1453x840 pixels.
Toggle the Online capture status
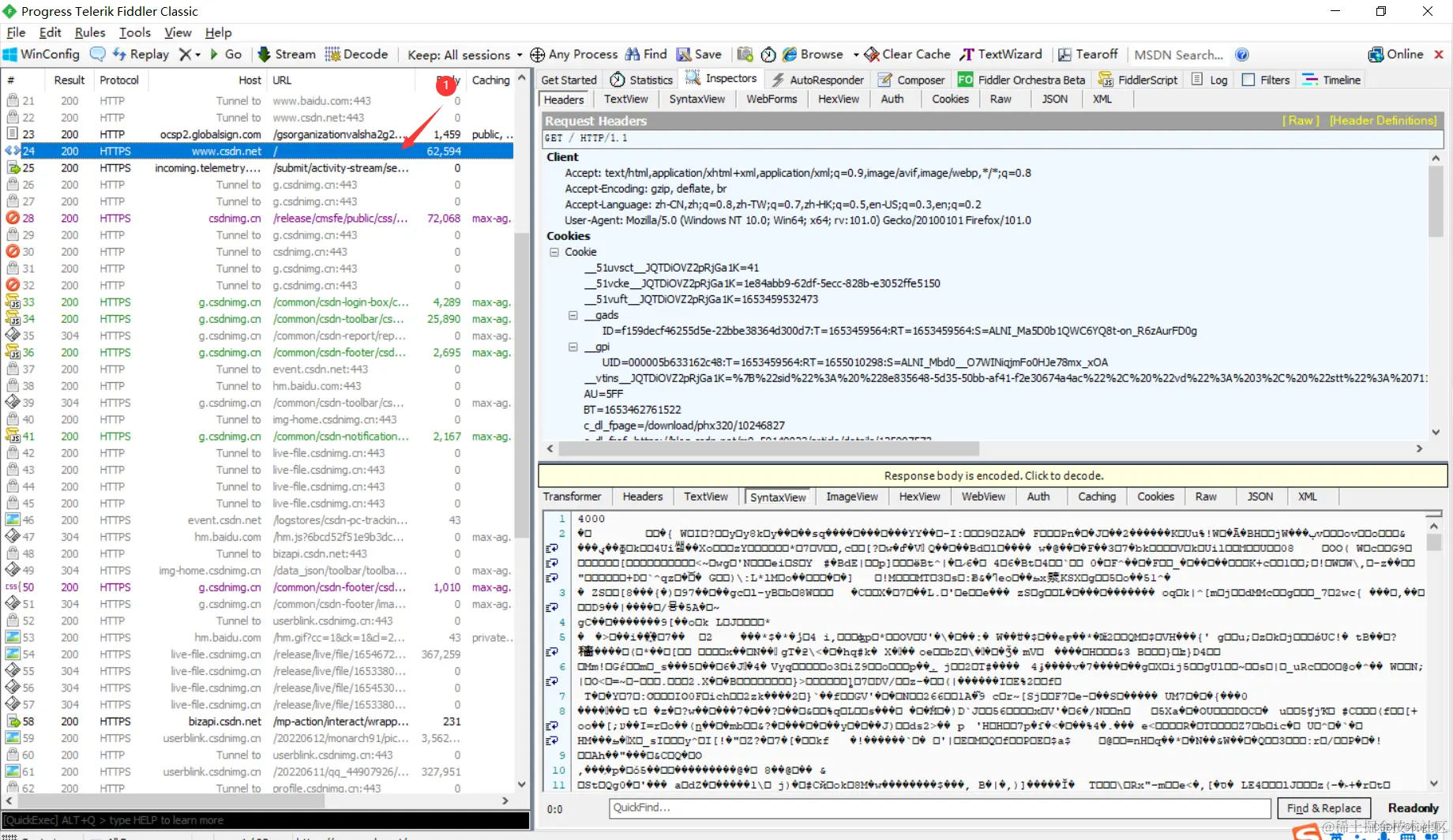pos(1396,54)
